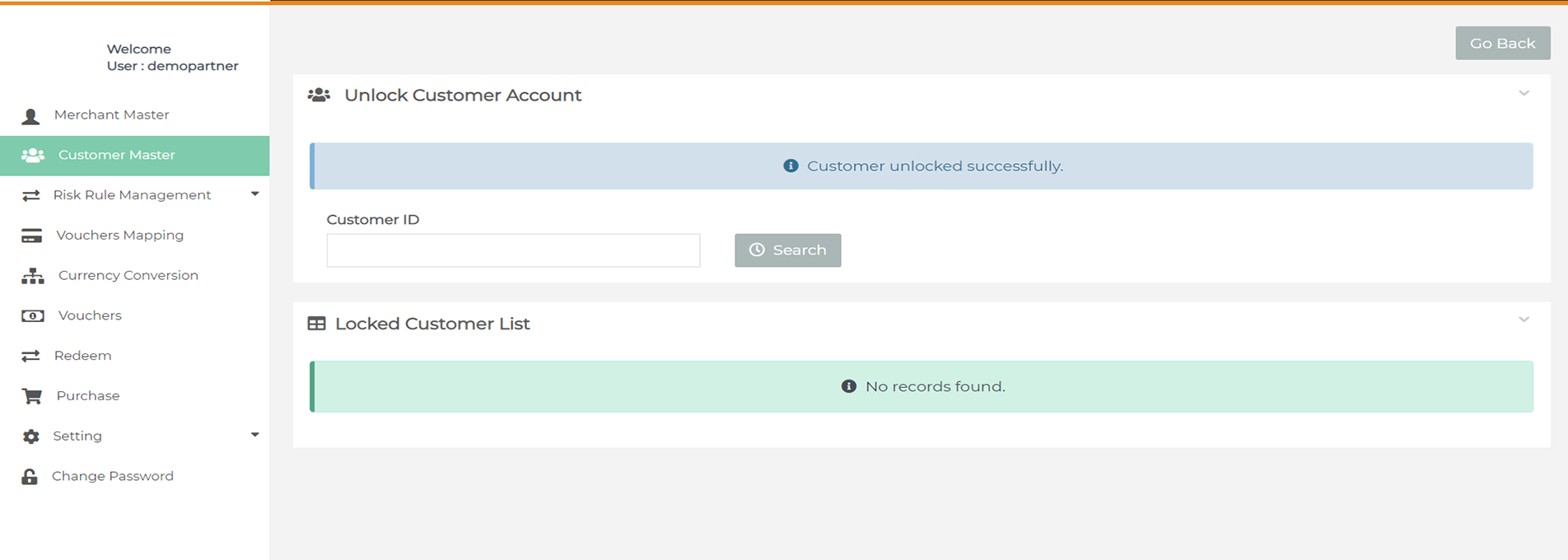The height and width of the screenshot is (560, 1568).
Task: Click the Risk Rule Management arrows icon
Action: (x=30, y=195)
